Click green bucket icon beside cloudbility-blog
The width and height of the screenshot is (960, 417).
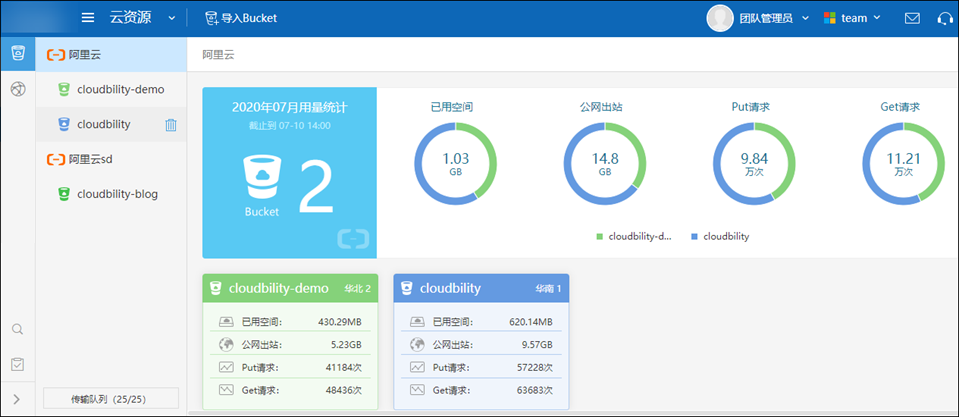click(x=63, y=194)
